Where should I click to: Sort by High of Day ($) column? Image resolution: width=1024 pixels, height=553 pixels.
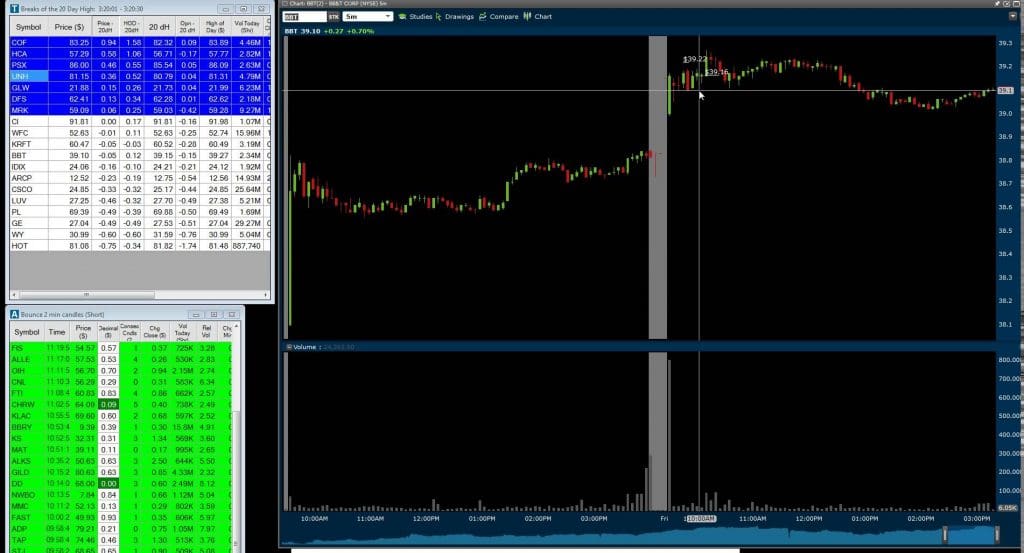point(215,27)
